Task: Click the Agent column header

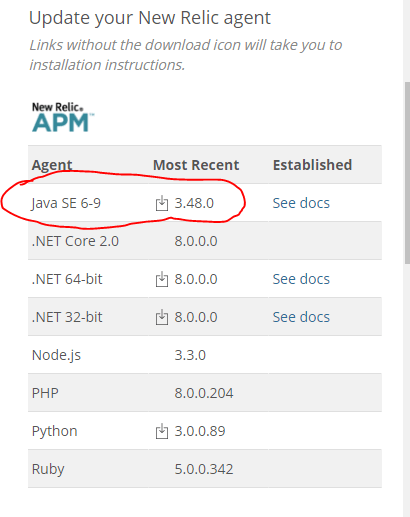Action: tap(52, 165)
